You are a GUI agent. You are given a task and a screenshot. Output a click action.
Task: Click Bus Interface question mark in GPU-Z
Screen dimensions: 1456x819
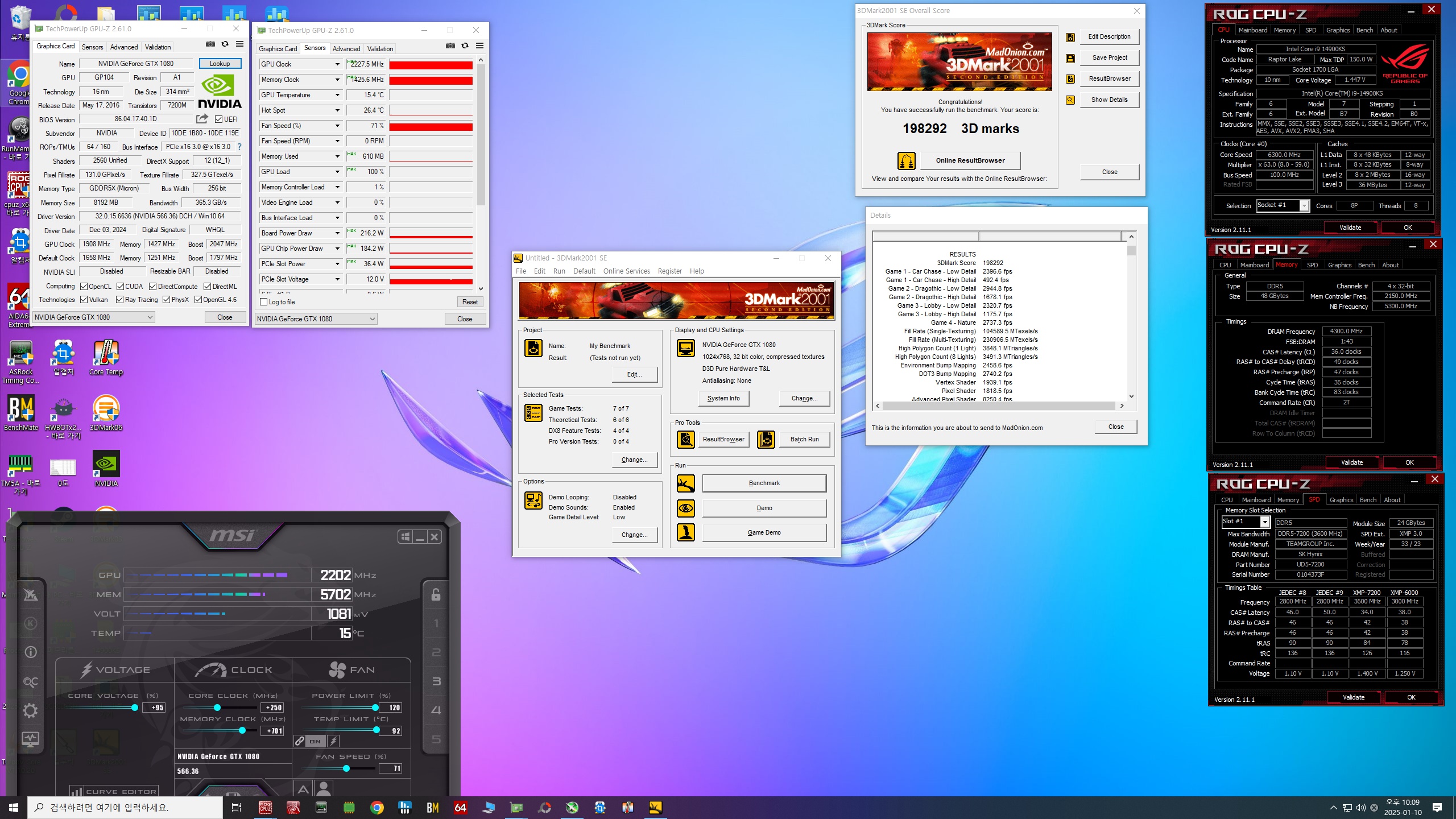point(239,147)
